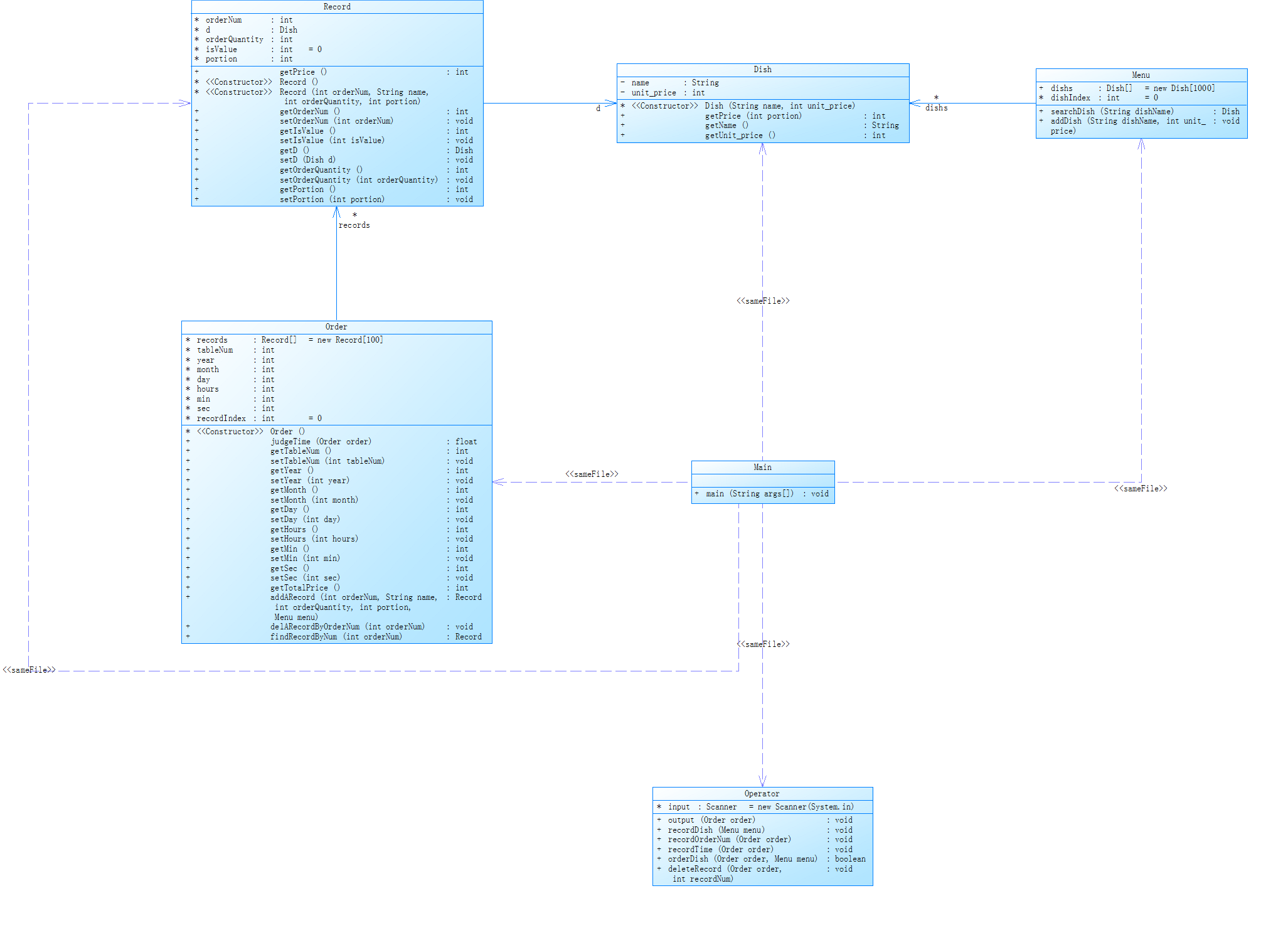This screenshot has height=935, width=1288.
Task: Click the getUnit_price () method in Dish
Action: (740, 136)
